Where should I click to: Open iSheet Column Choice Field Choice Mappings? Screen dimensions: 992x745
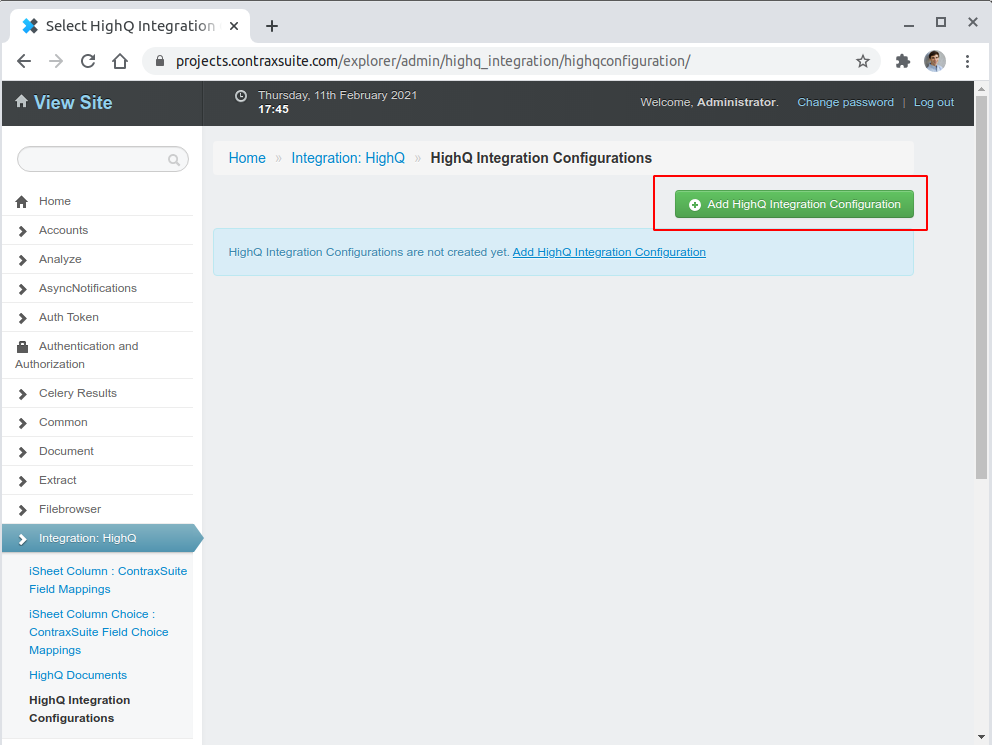click(x=99, y=632)
